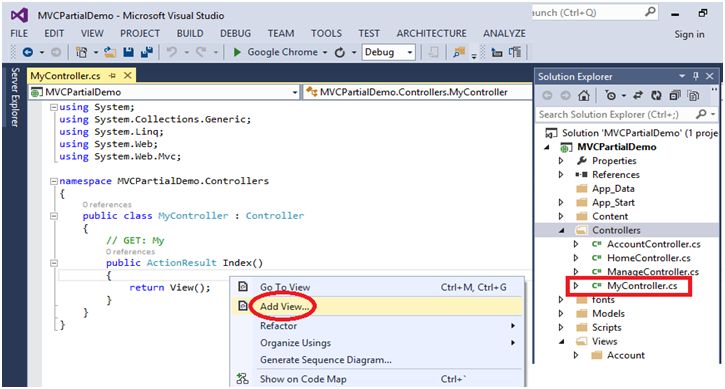Expand the App_Start folder
The image size is (725, 389).
coord(561,202)
